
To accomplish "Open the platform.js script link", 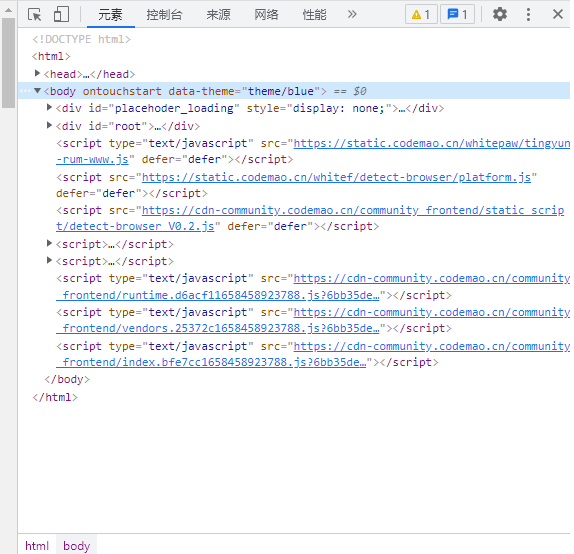I will 336,178.
